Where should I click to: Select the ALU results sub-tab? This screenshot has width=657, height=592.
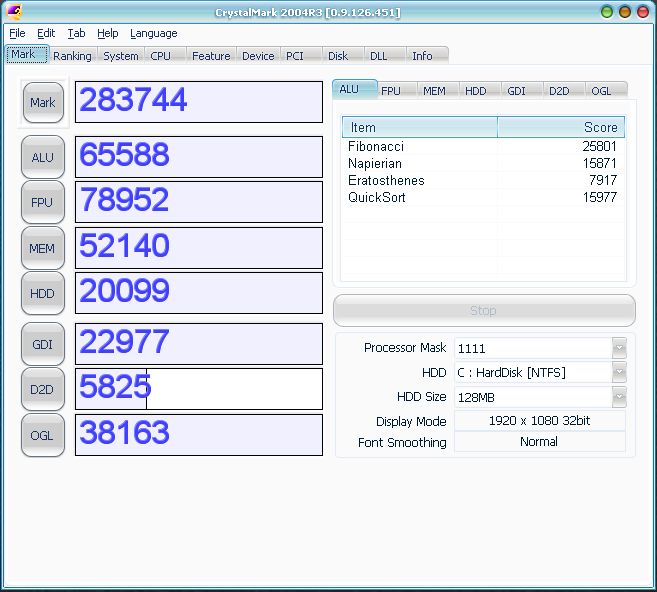pos(354,89)
